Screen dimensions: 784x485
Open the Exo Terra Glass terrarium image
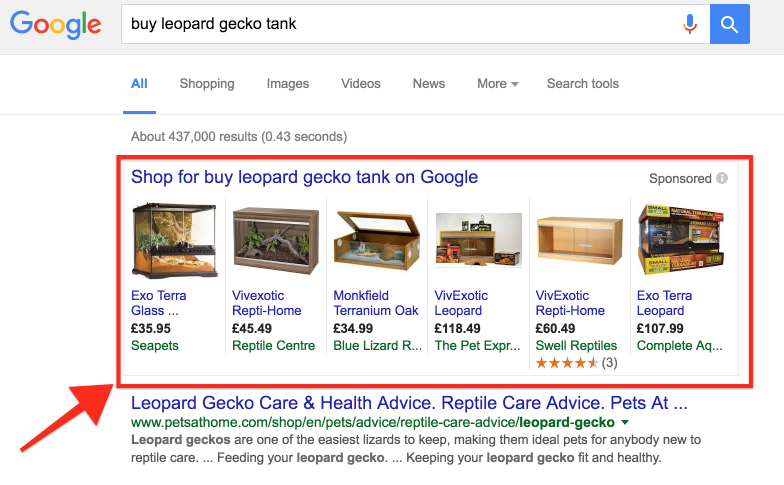pyautogui.click(x=166, y=240)
